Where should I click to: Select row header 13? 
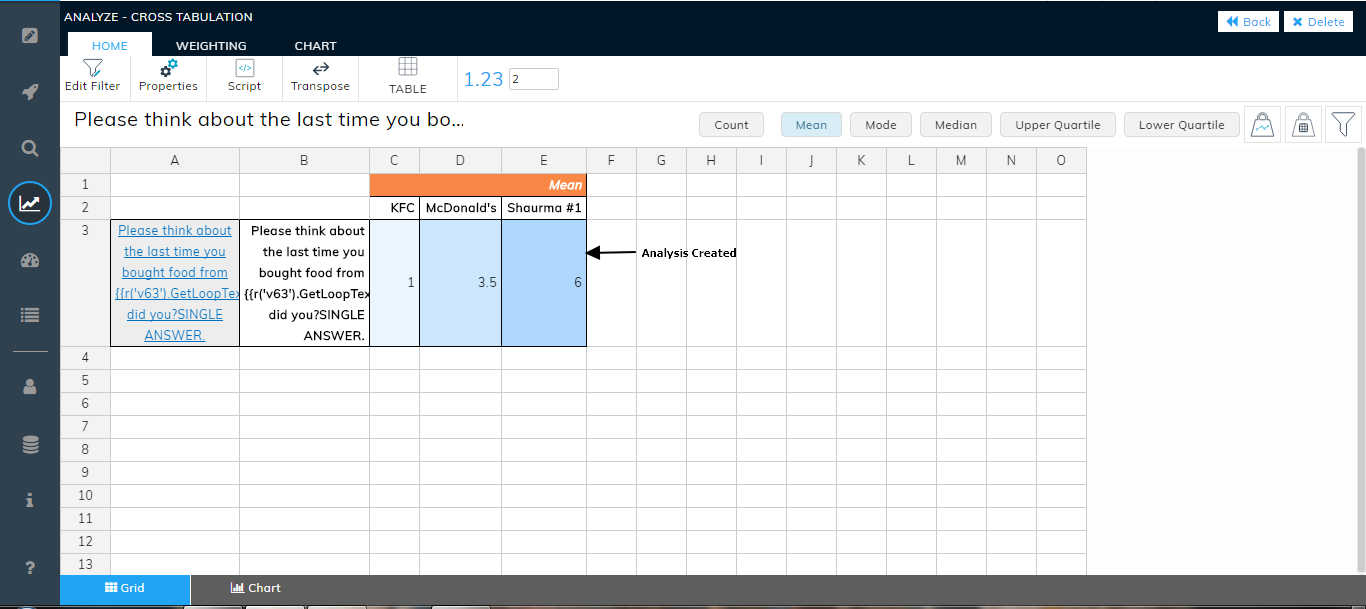coord(85,564)
